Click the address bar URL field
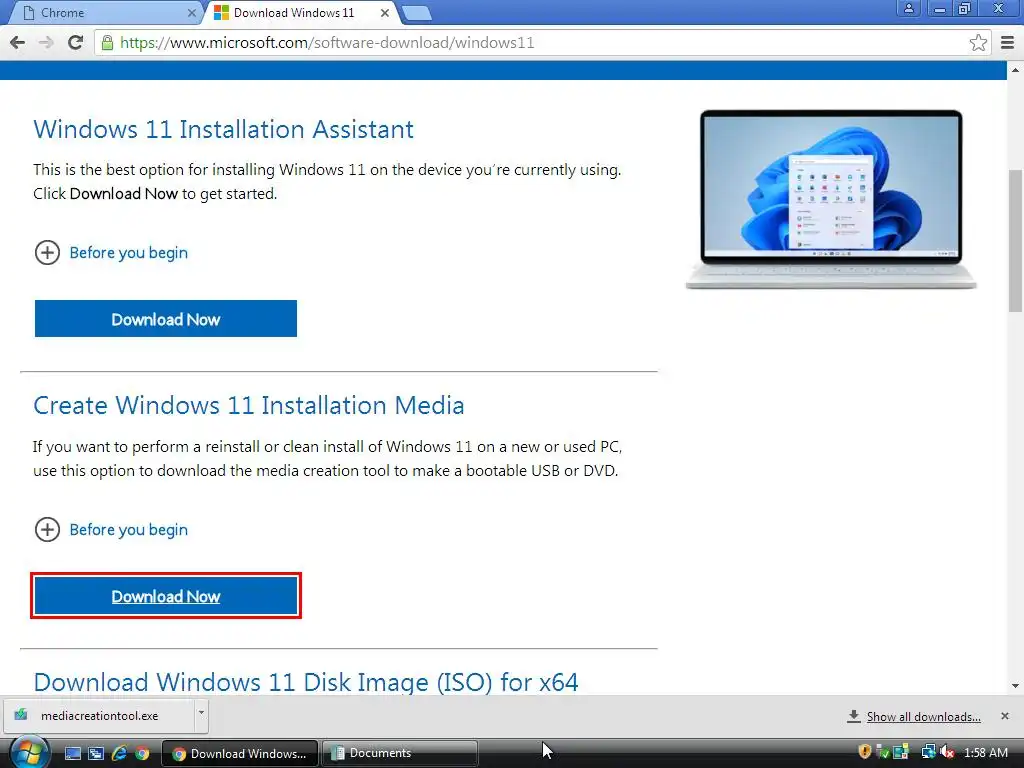 click(x=542, y=43)
